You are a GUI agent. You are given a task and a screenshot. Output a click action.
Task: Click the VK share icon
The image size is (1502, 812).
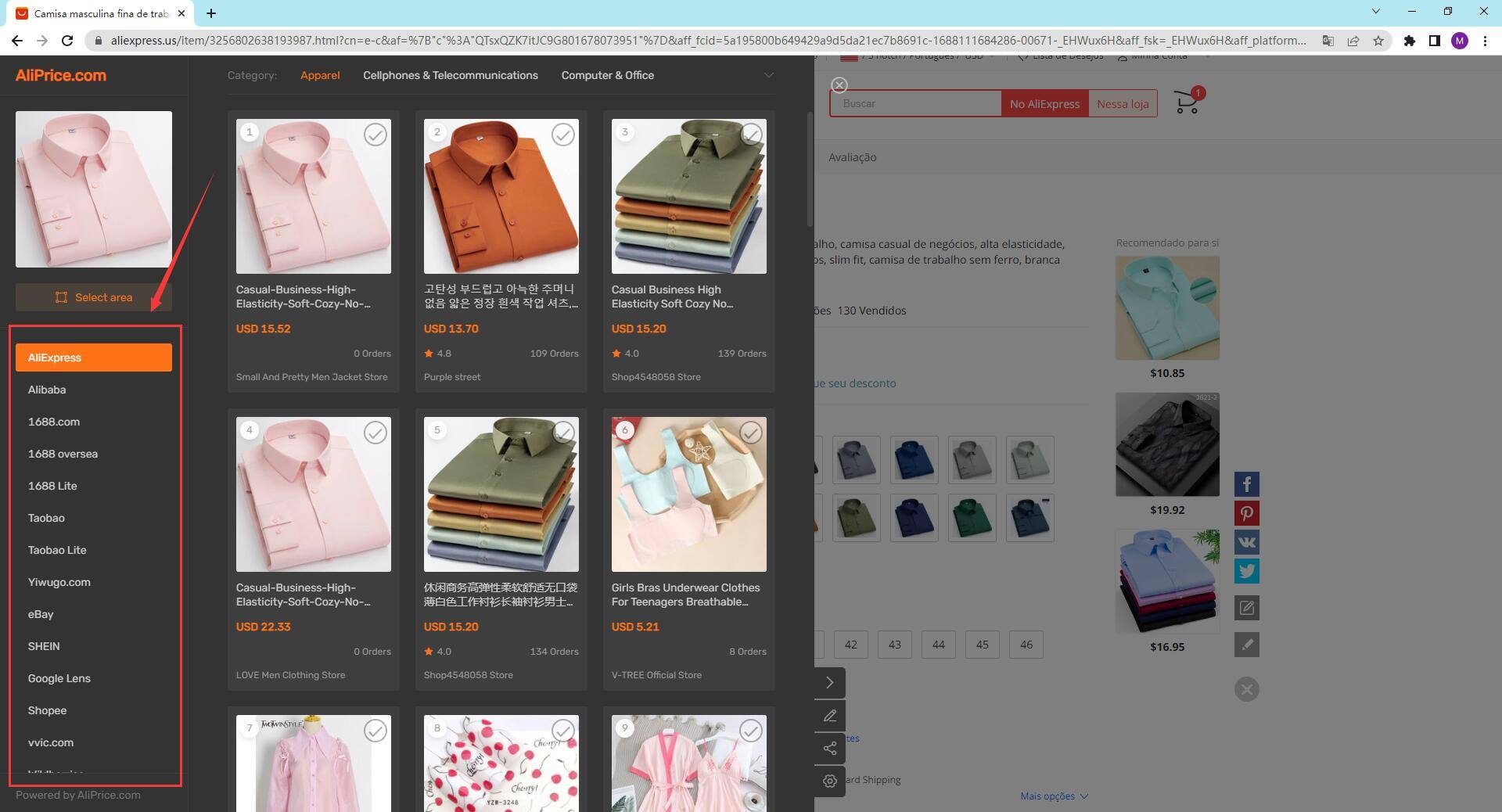(x=1247, y=542)
